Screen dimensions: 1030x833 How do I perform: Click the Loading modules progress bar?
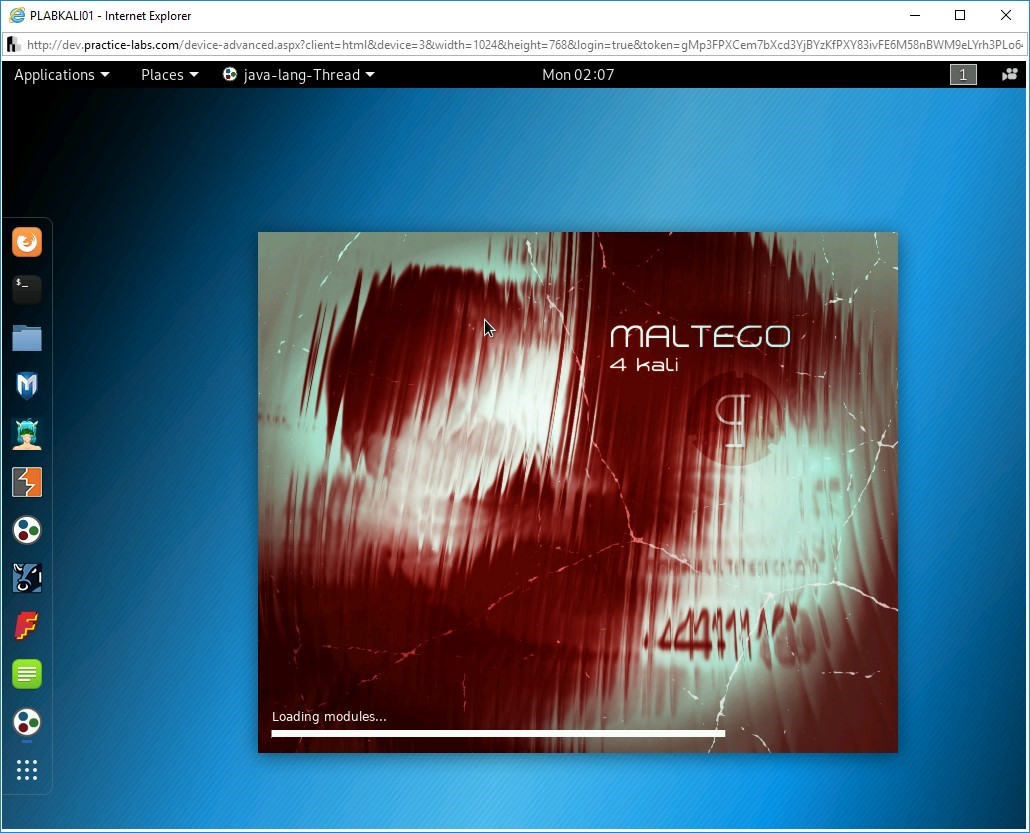click(x=498, y=734)
